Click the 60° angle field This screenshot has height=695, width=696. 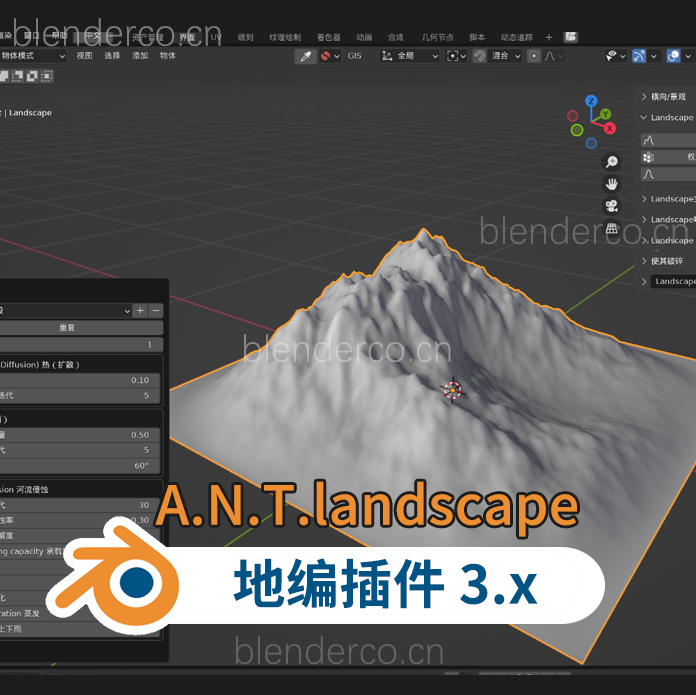click(80, 466)
